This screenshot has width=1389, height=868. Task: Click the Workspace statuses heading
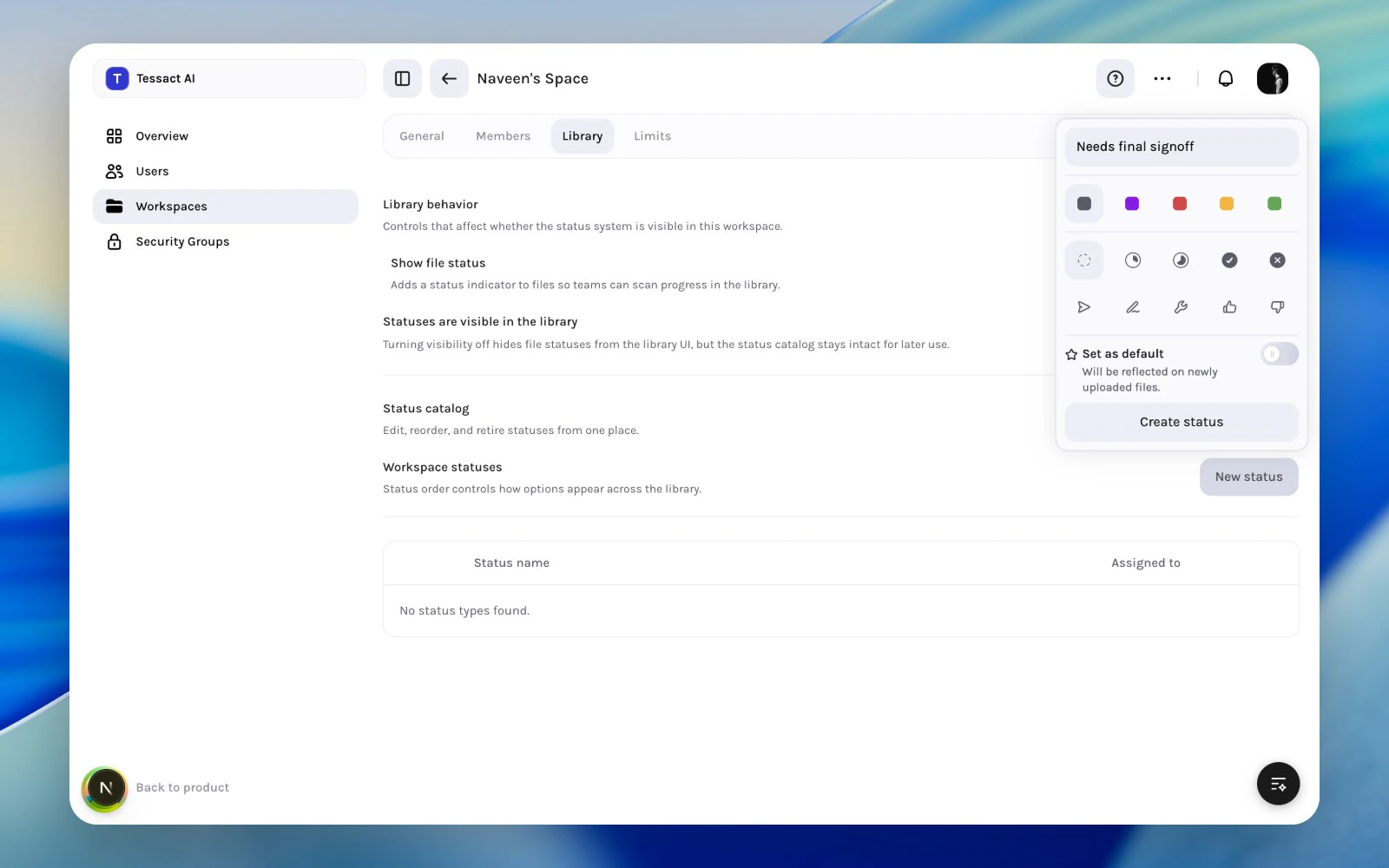(443, 467)
